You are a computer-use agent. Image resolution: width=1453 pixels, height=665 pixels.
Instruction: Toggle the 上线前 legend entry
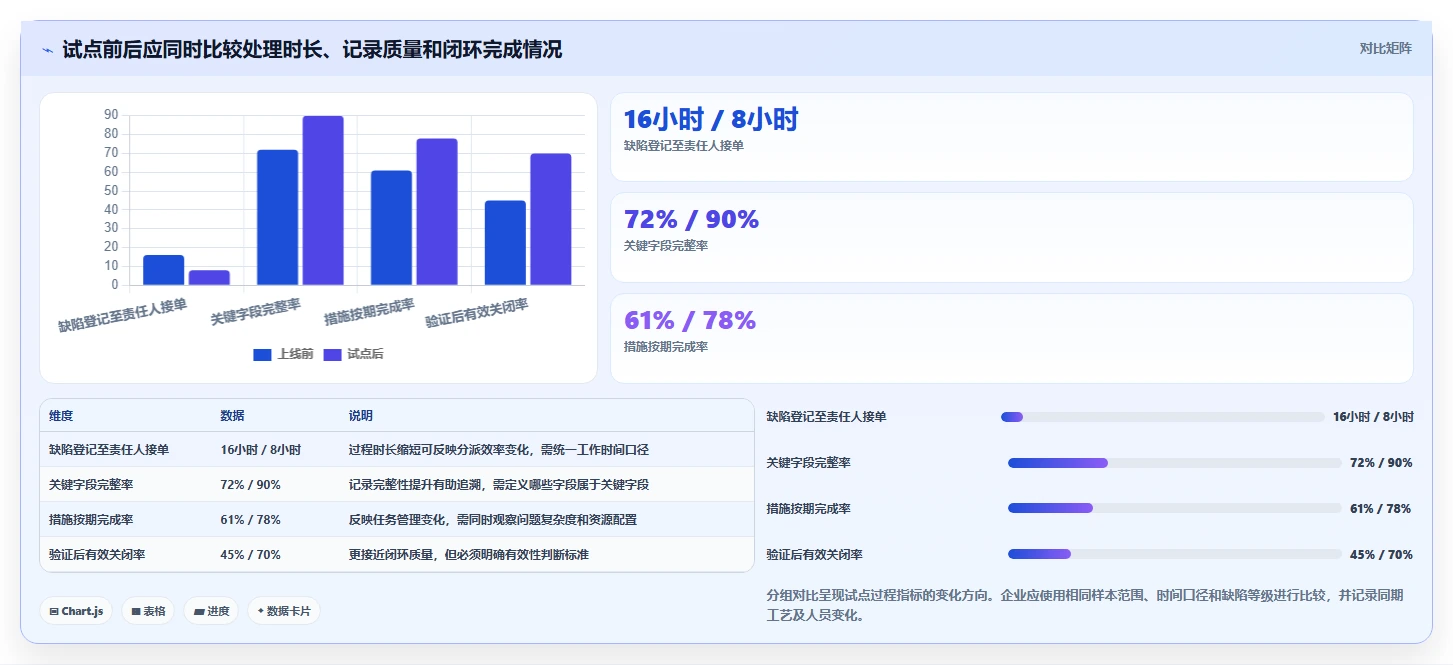[283, 354]
